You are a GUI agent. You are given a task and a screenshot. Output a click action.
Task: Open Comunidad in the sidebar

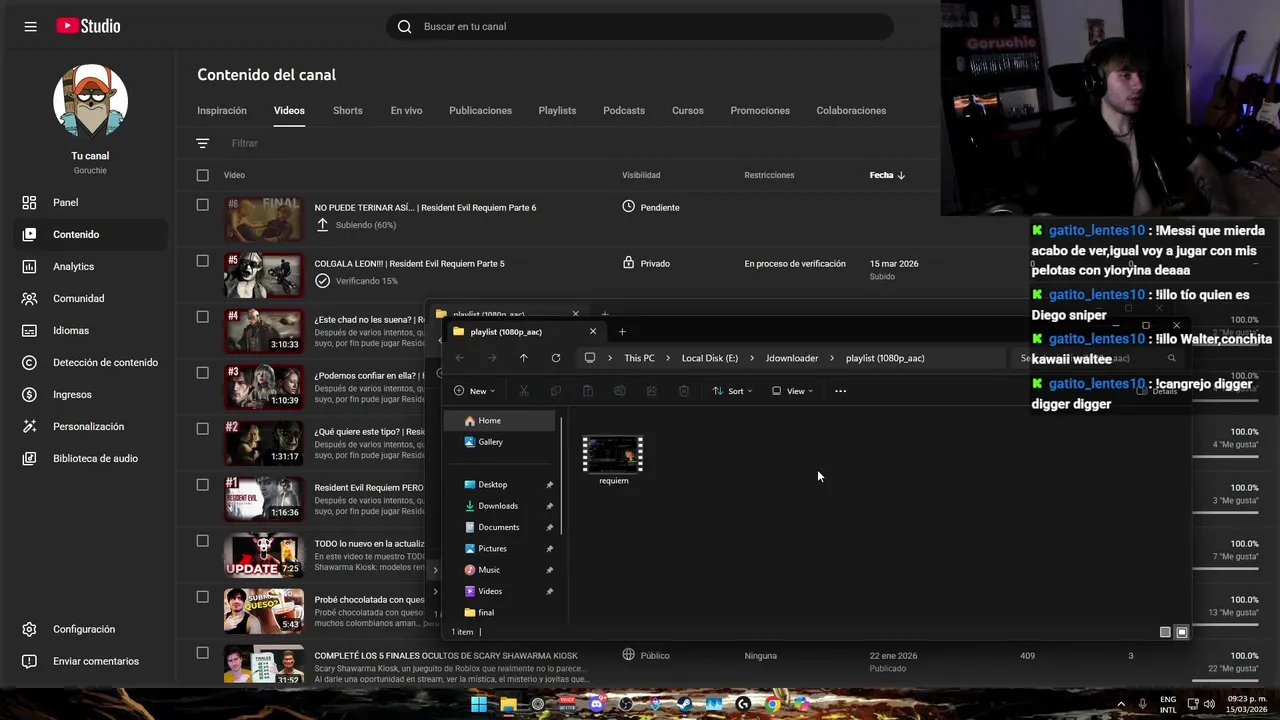point(78,298)
